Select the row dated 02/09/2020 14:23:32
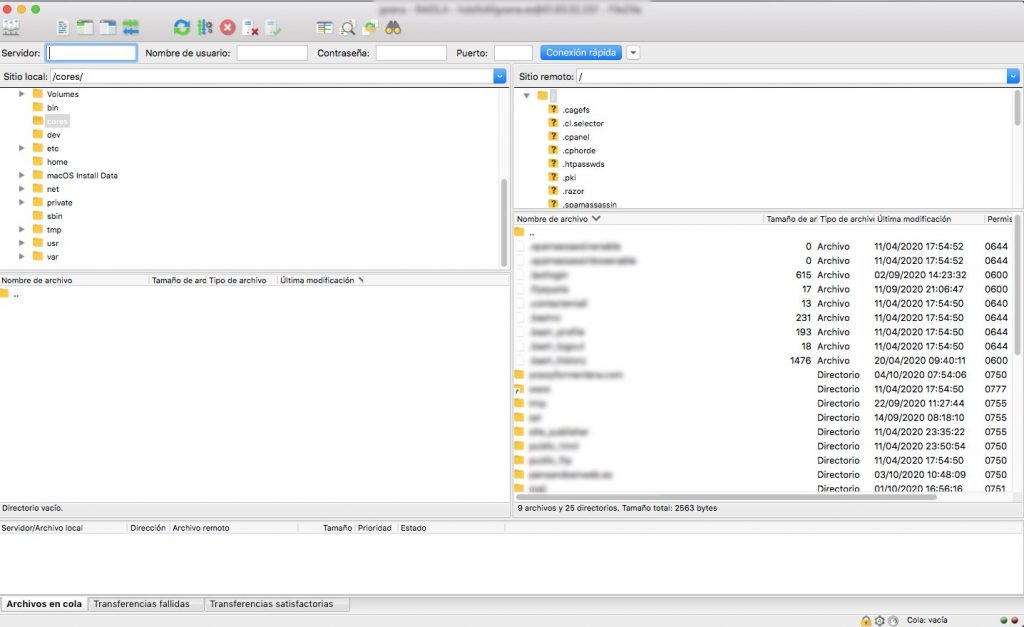Viewport: 1024px width, 627px height. (764, 275)
